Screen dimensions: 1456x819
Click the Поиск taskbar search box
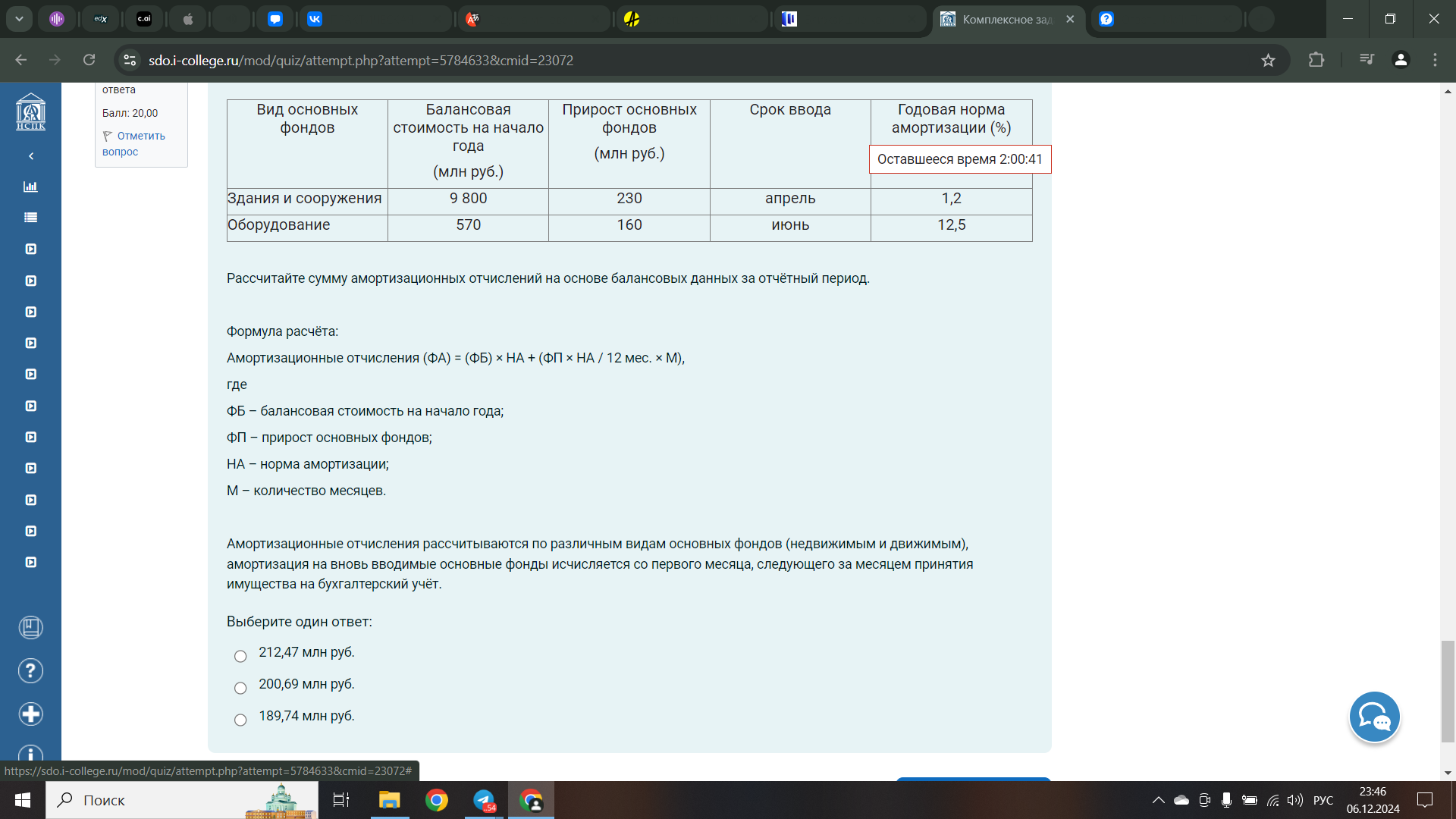(182, 800)
